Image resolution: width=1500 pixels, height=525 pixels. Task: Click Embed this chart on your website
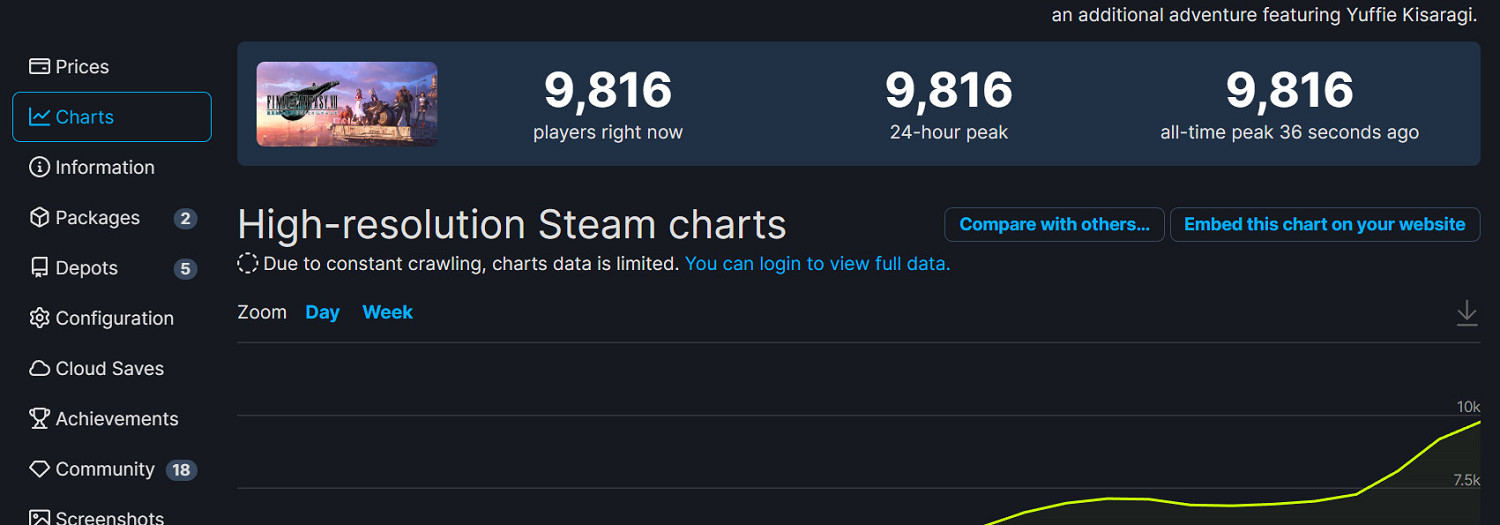pyautogui.click(x=1324, y=225)
